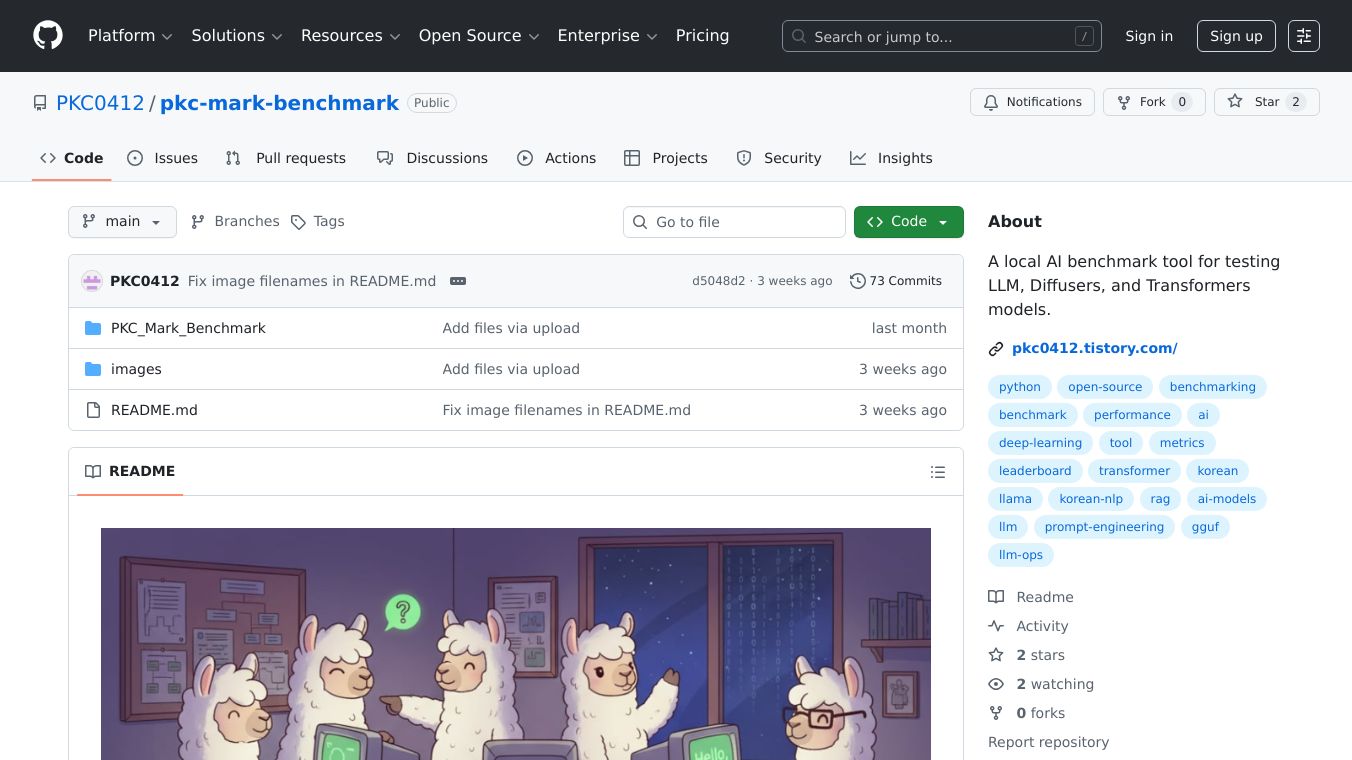Expand the Platform menu
1352x760 pixels.
tap(130, 36)
